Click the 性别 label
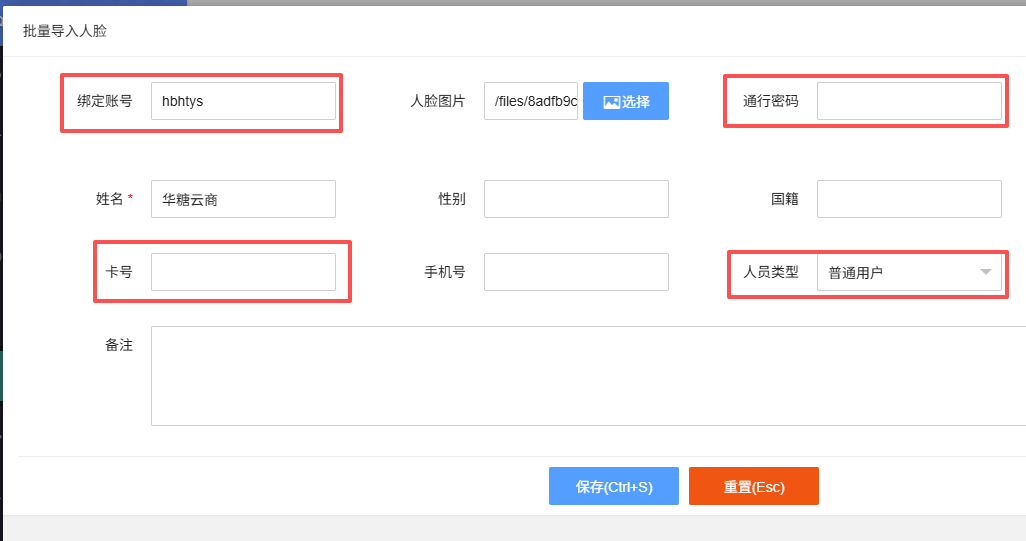 [x=452, y=199]
